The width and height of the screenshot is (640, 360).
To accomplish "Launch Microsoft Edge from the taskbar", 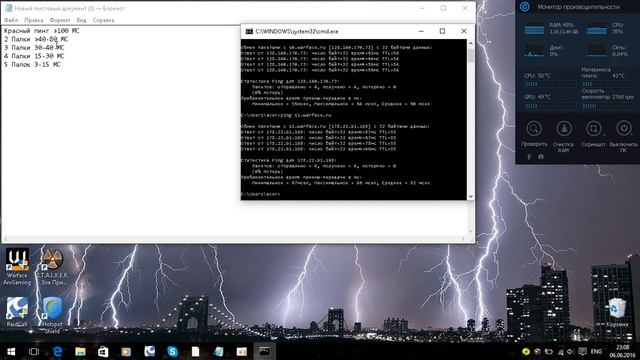I will [x=58, y=351].
